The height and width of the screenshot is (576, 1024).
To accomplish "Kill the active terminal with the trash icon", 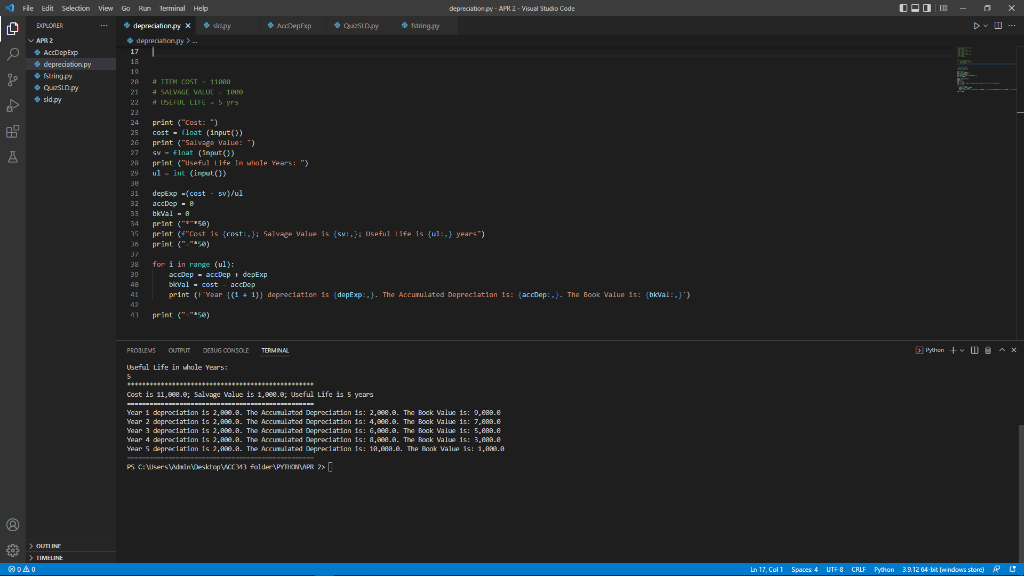I will [x=987, y=350].
